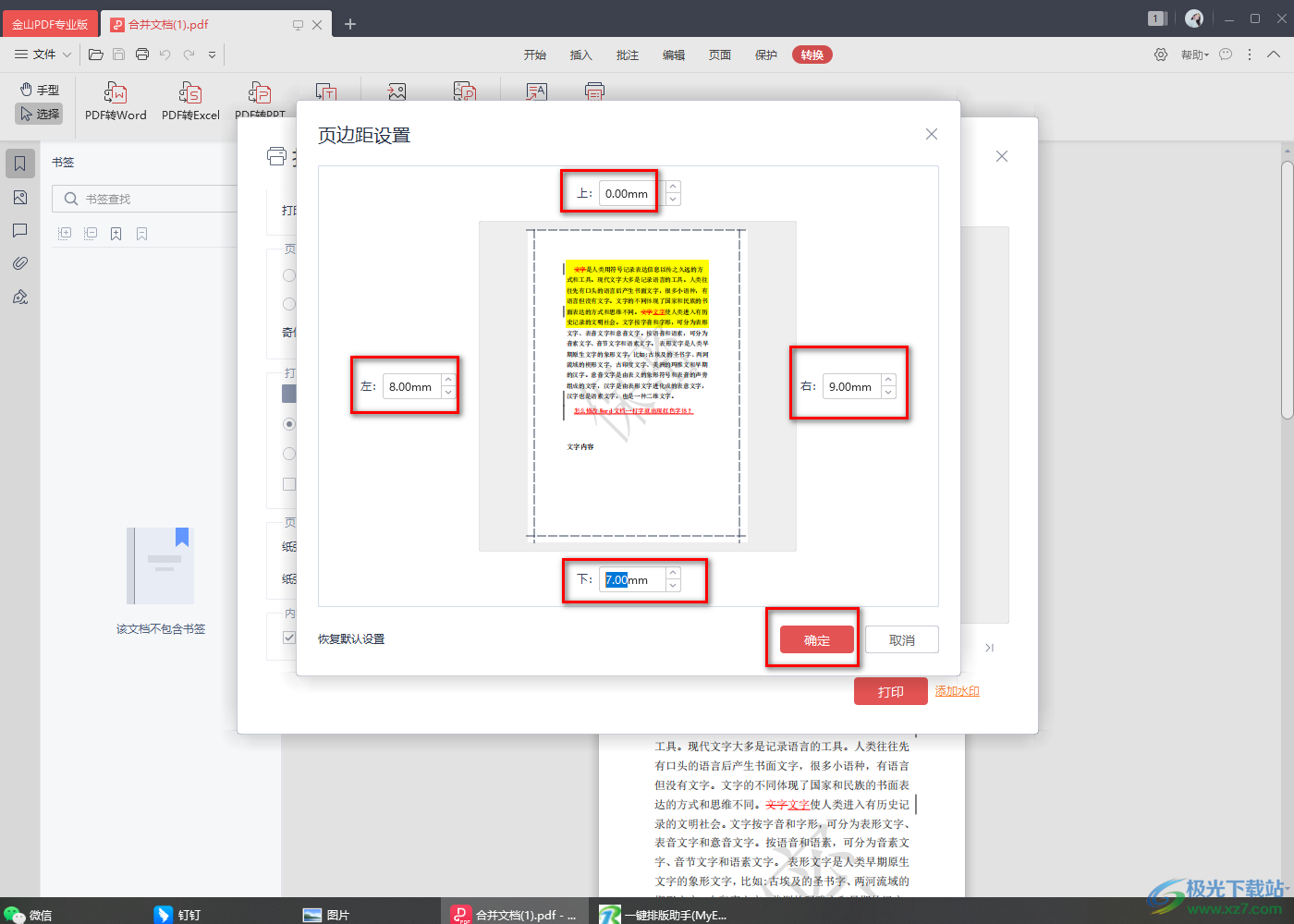Activate the Select (选择) tool
Image resolution: width=1294 pixels, height=924 pixels.
coord(40,114)
